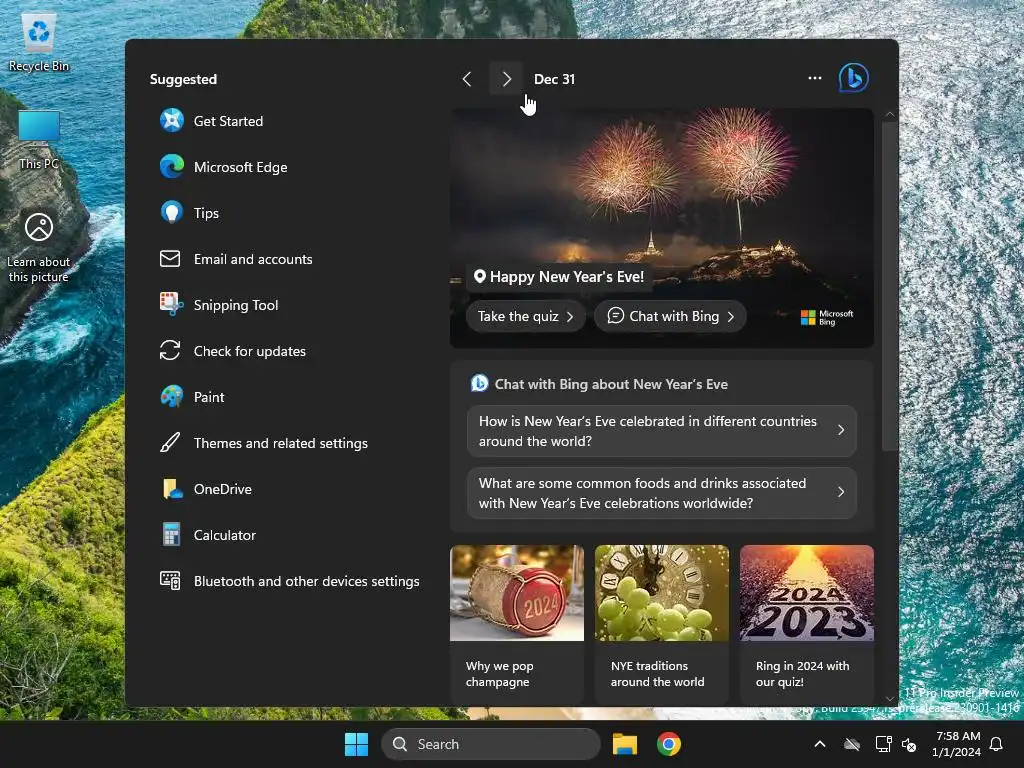Click the Happy New Year's Eve! title
This screenshot has height=768, width=1024.
click(x=567, y=277)
